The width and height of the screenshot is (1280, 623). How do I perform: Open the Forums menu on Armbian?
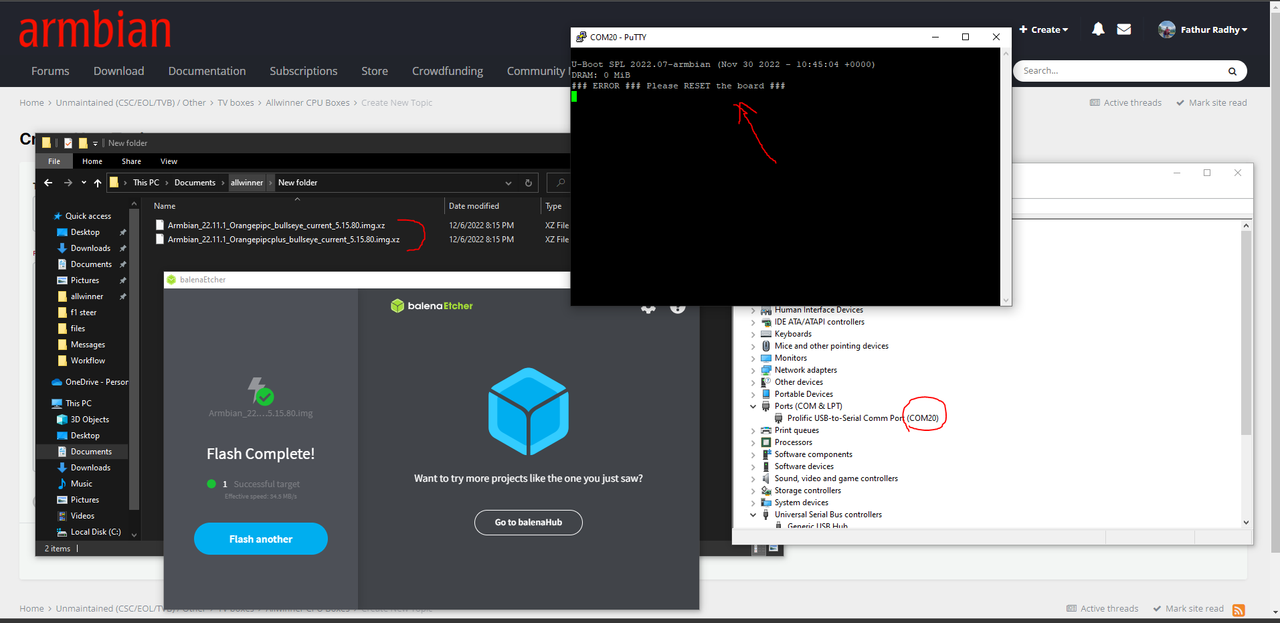(50, 71)
